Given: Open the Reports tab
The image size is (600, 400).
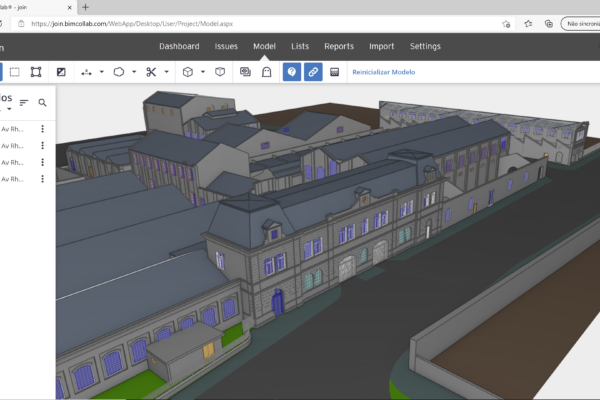Looking at the screenshot, I should (339, 46).
